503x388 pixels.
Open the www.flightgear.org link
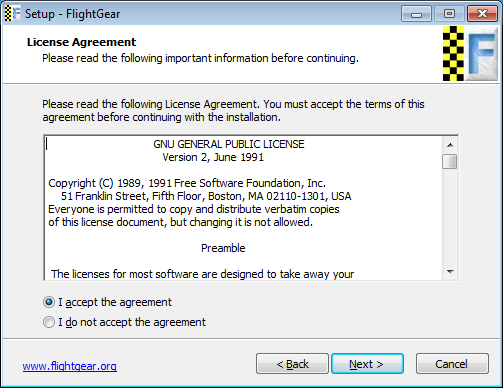[x=70, y=366]
